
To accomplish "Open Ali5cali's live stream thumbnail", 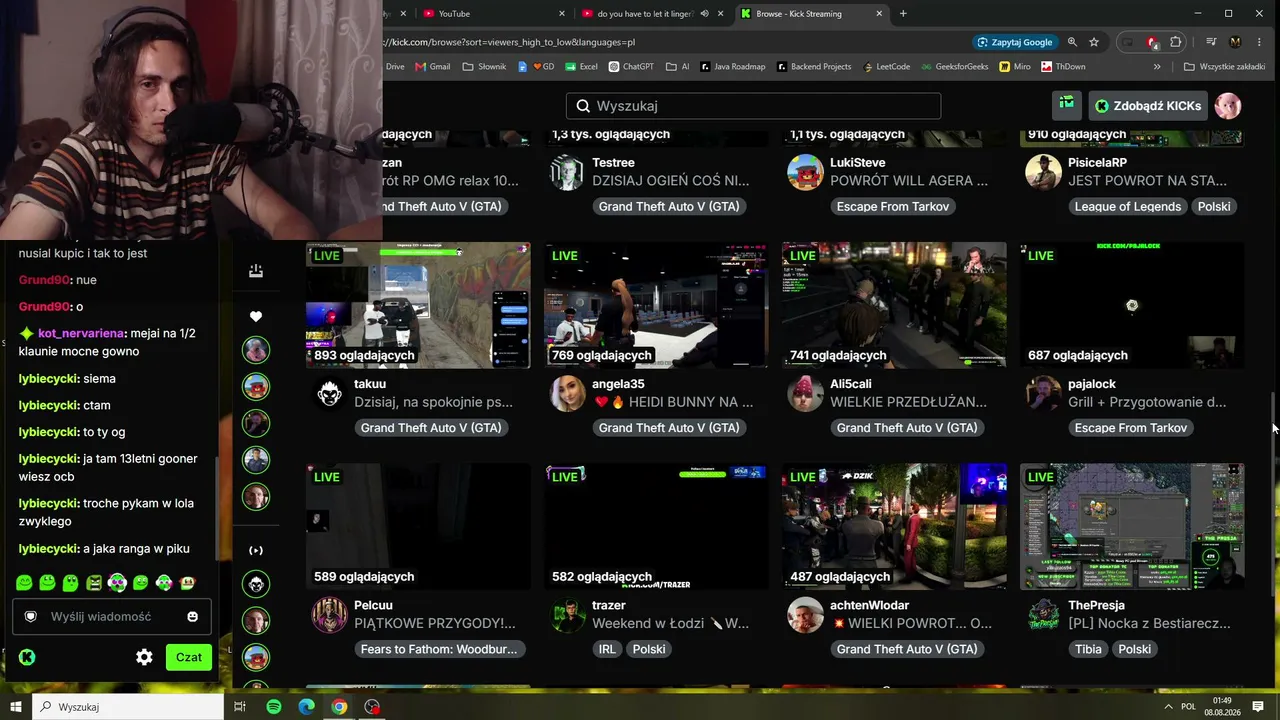I will click(x=894, y=305).
